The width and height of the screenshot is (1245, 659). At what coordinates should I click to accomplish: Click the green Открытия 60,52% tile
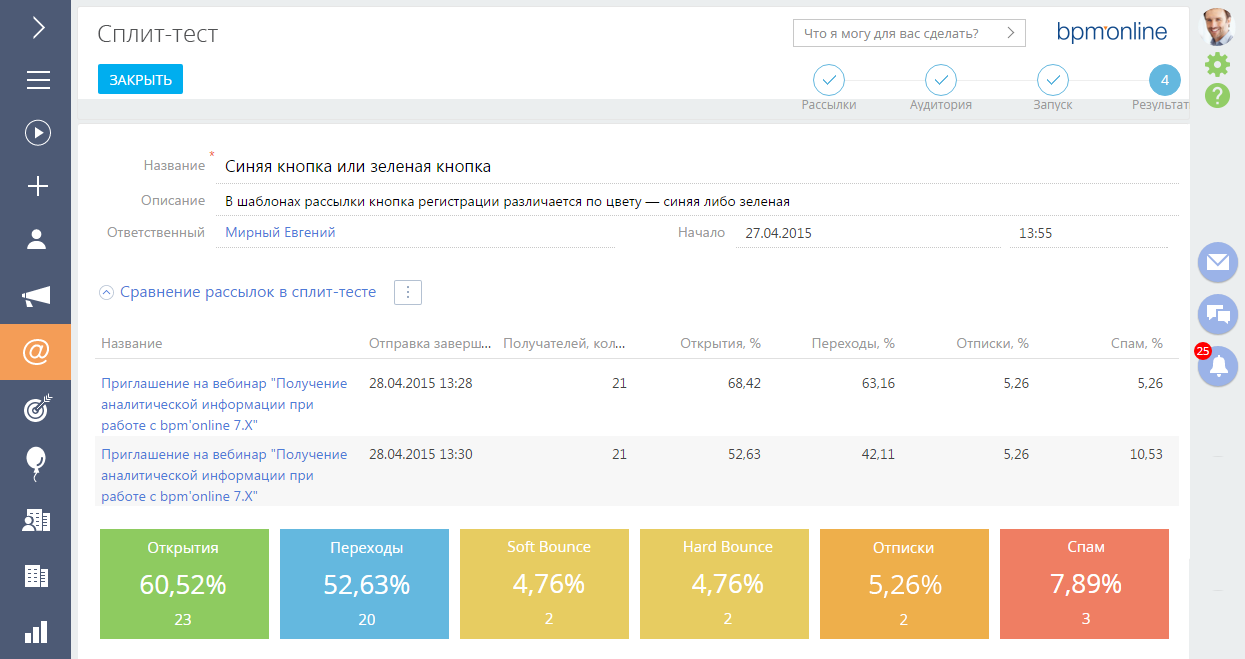point(184,584)
